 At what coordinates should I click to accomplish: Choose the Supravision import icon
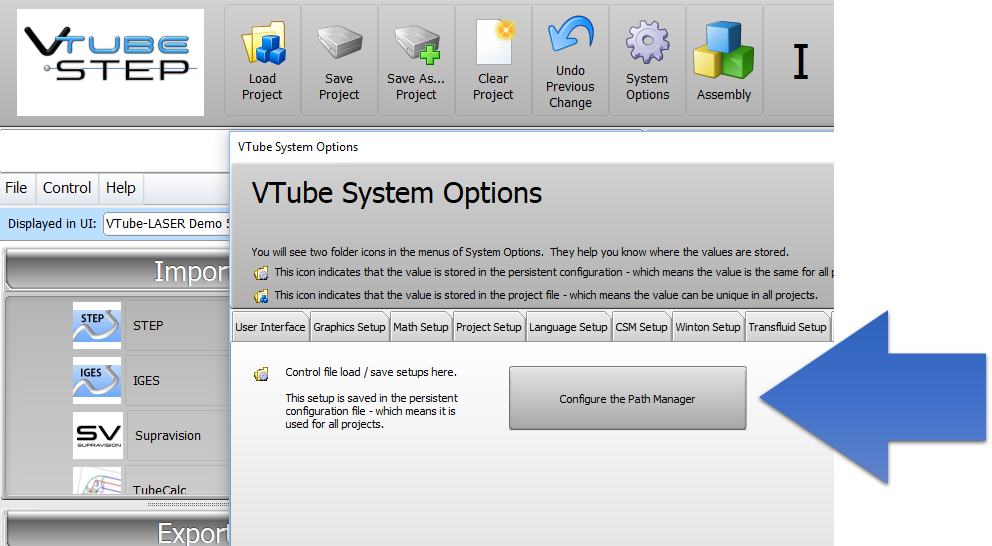97,435
